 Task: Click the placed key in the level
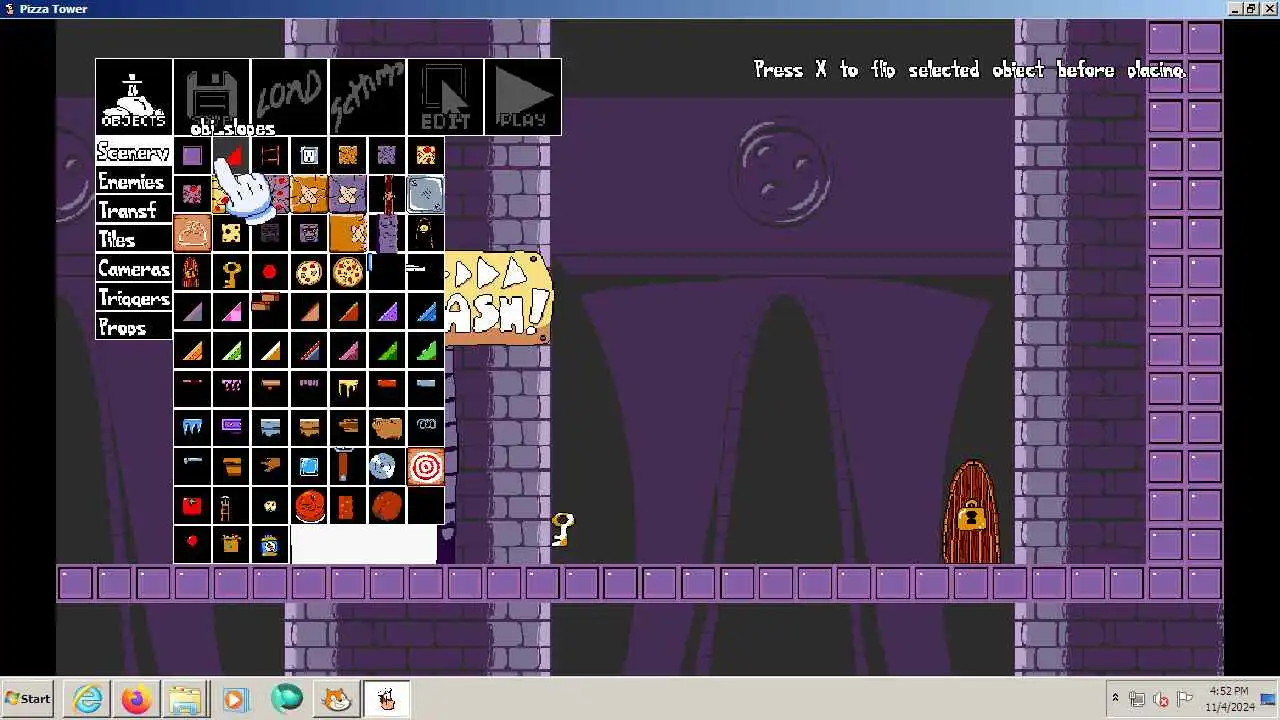[x=563, y=529]
